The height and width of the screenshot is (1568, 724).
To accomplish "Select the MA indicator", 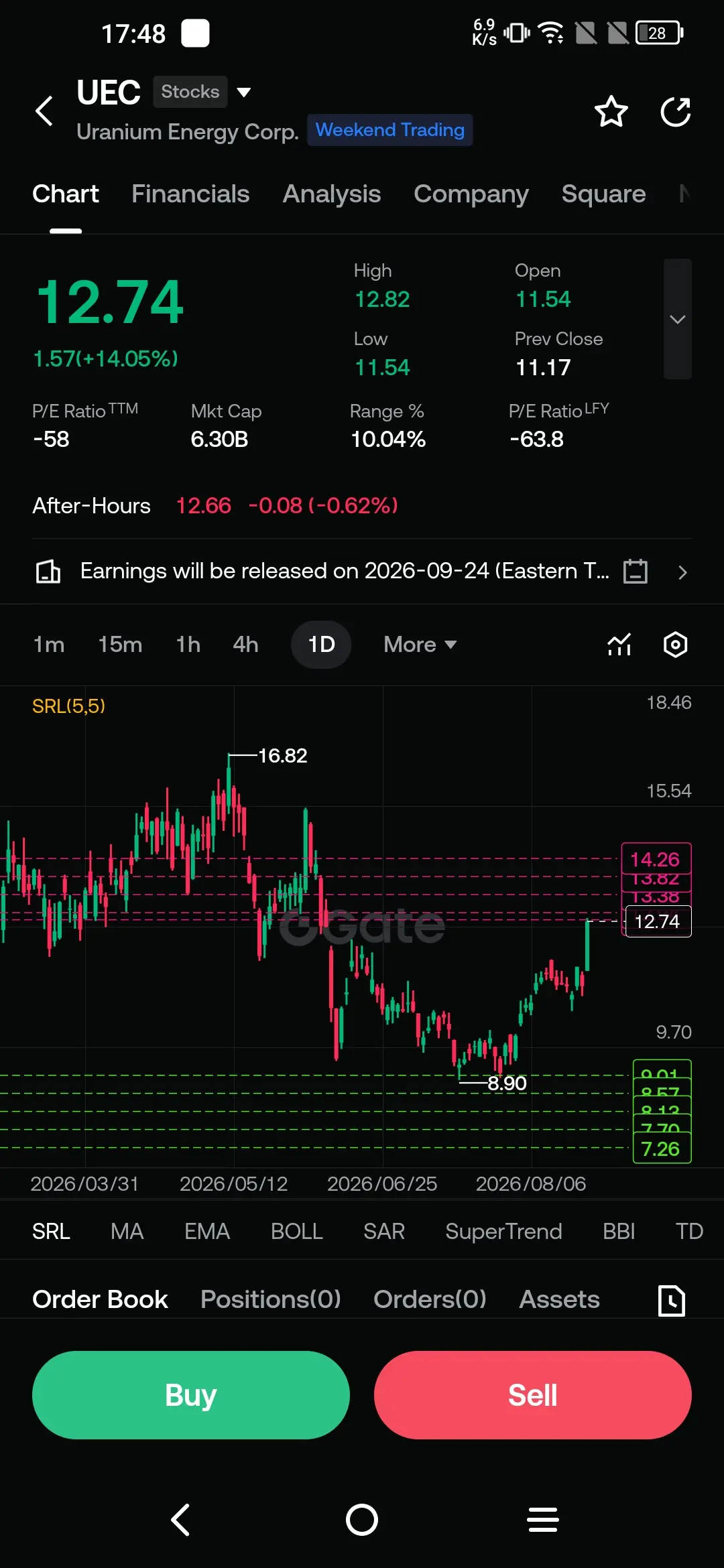I will click(x=127, y=1232).
